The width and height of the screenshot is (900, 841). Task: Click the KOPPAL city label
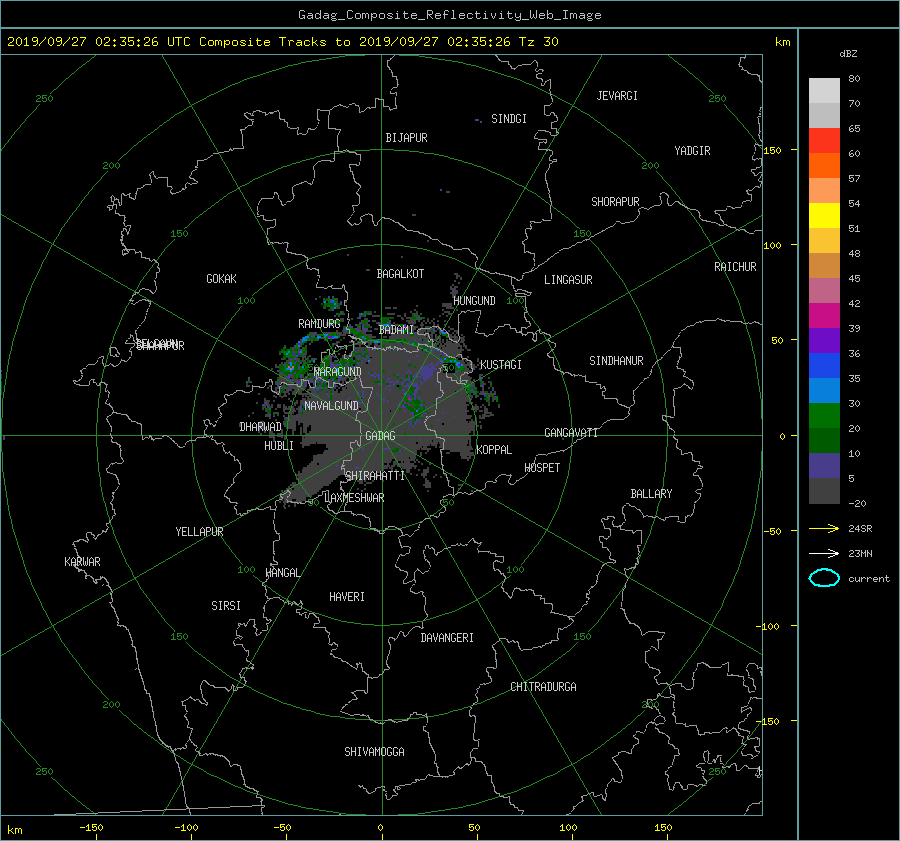click(x=494, y=450)
